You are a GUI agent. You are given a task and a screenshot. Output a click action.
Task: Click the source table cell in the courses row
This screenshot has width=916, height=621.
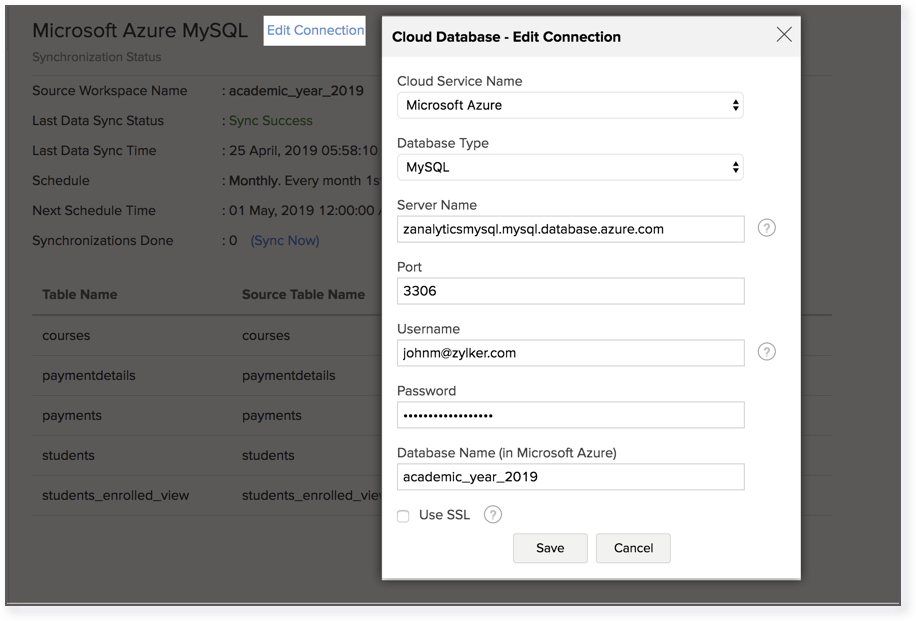click(x=266, y=335)
